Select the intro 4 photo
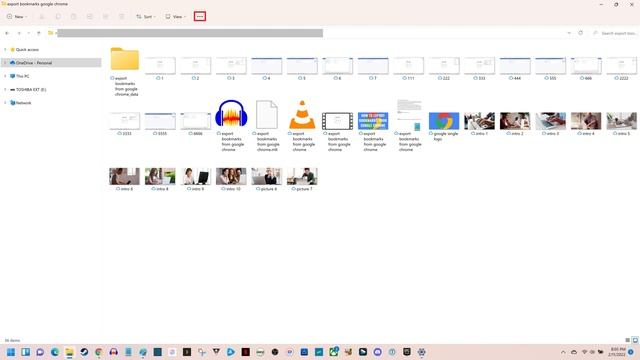This screenshot has height=360, width=640. 586,121
